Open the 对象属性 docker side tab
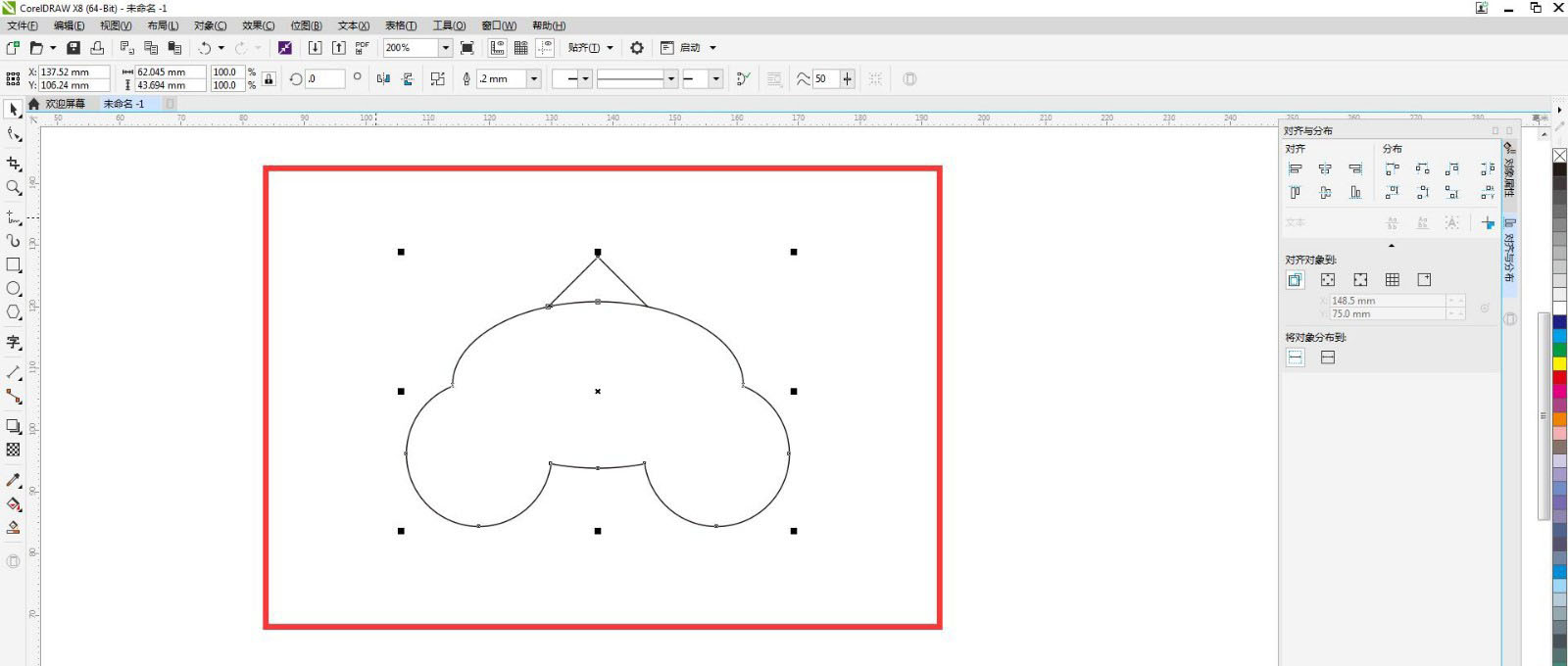1568x666 pixels. [1509, 172]
